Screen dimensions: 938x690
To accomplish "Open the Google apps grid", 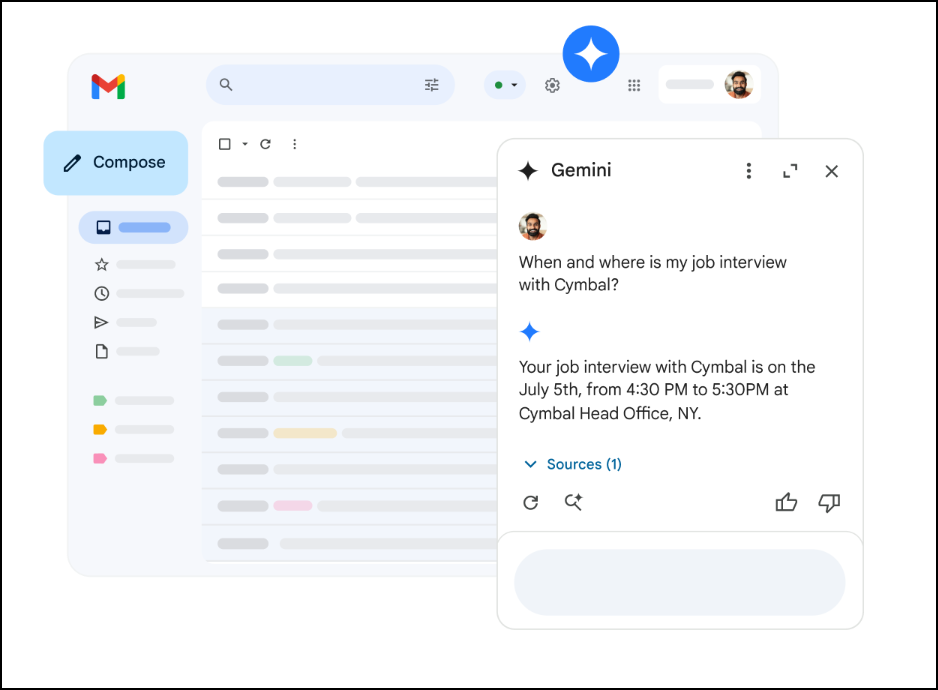I will [634, 86].
